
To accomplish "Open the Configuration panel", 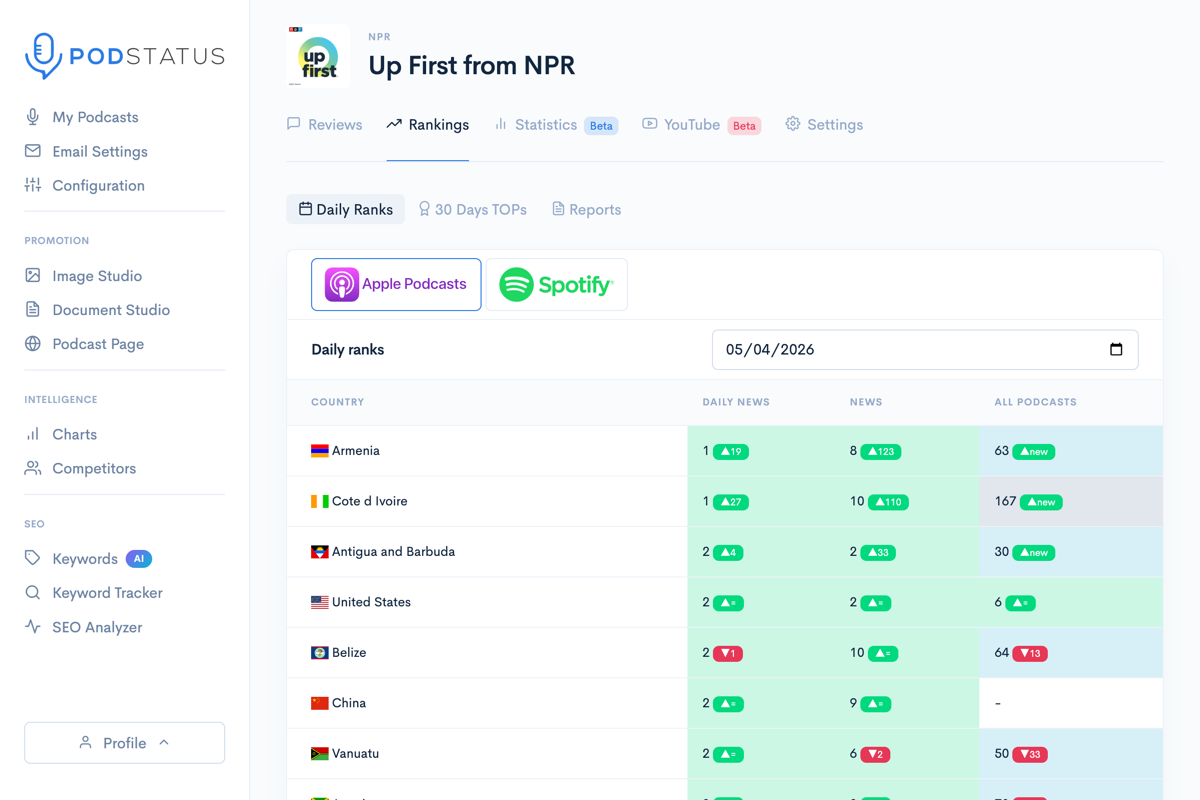I will point(98,185).
